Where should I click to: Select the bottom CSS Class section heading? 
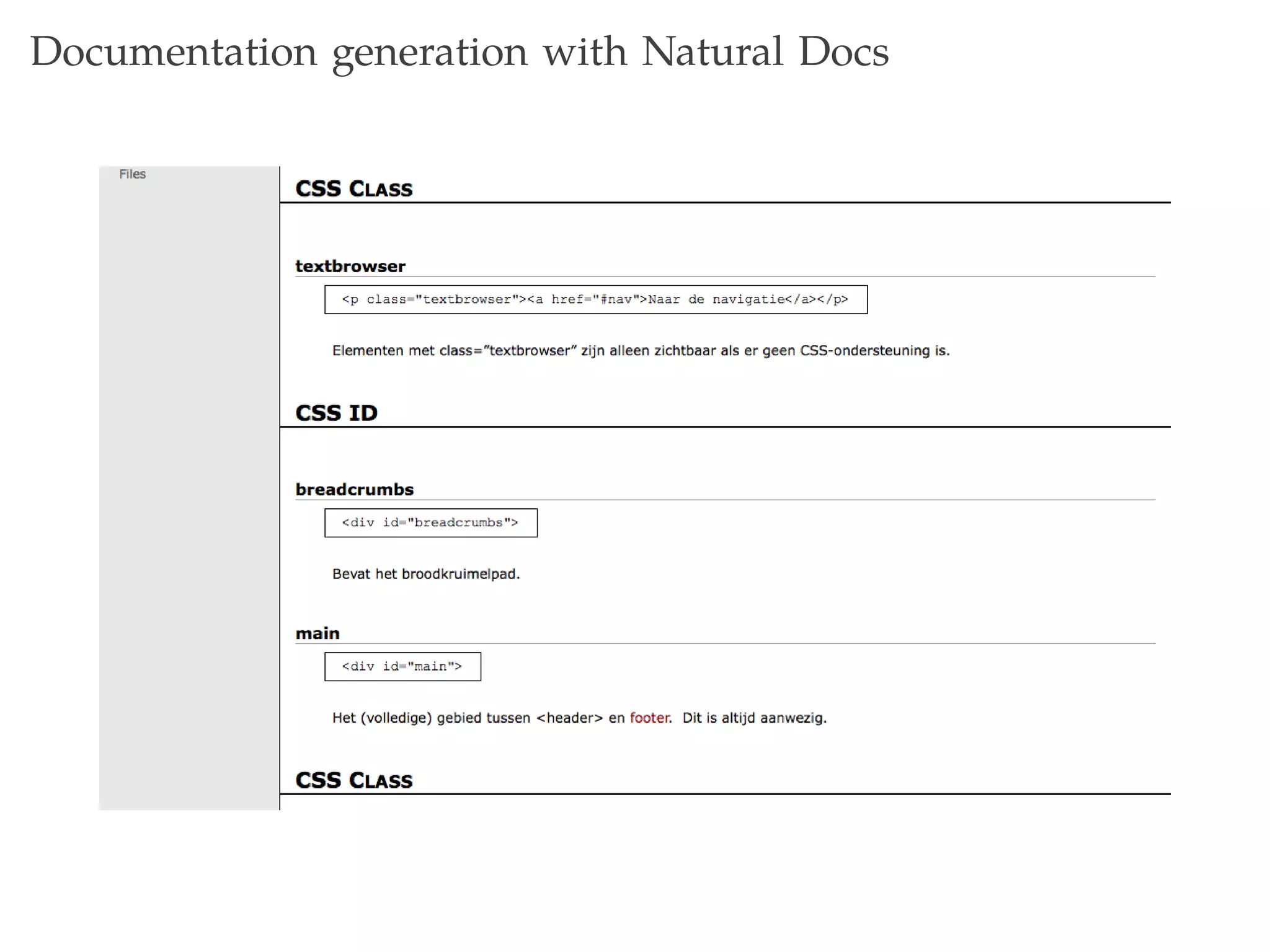point(353,780)
